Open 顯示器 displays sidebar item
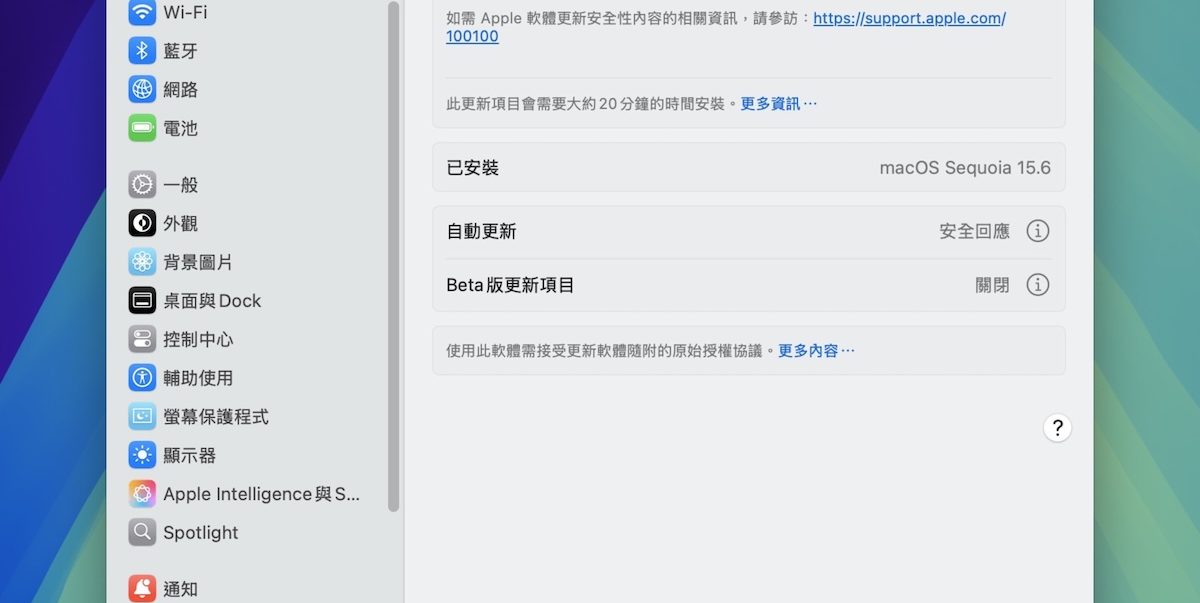 pyautogui.click(x=190, y=455)
